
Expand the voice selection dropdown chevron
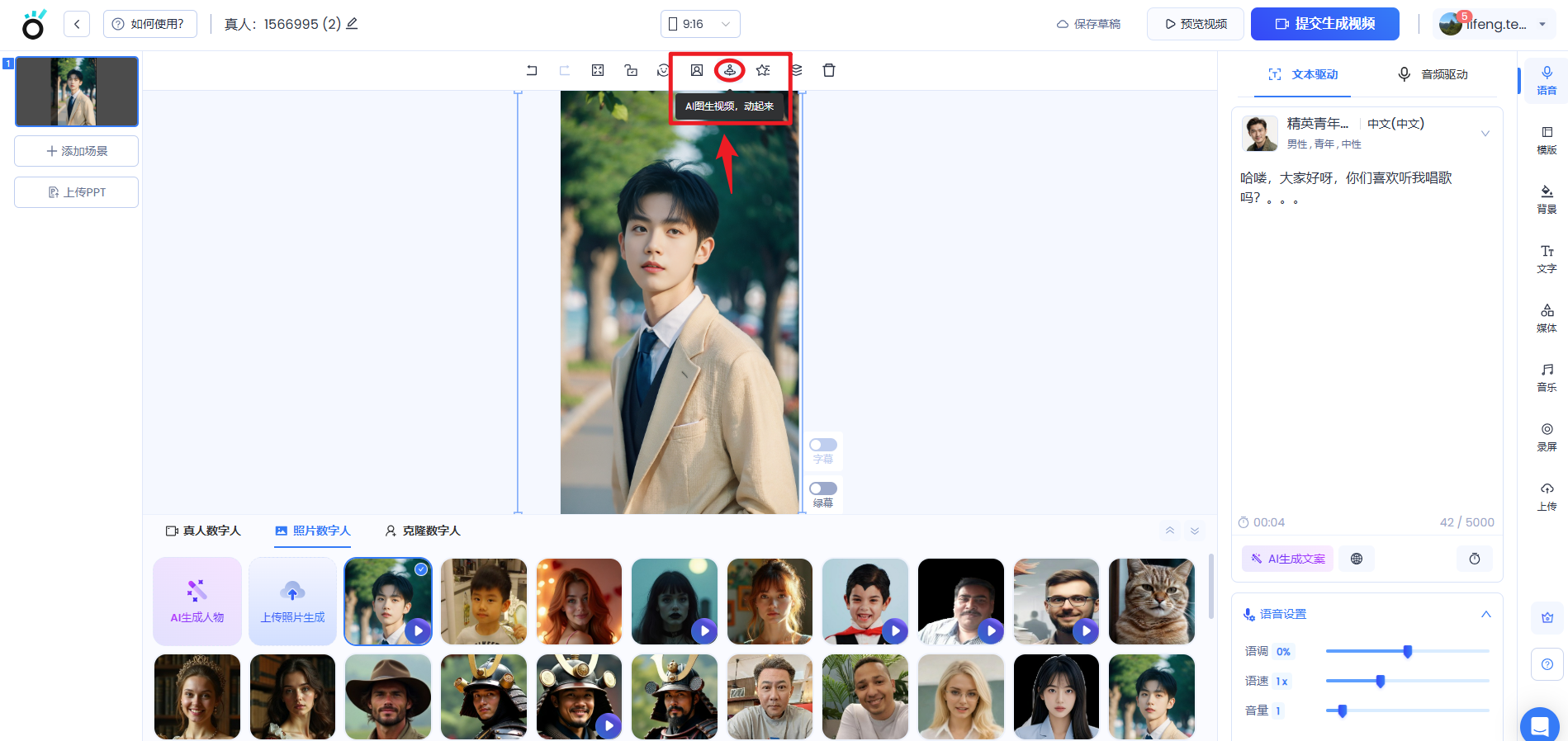(1485, 134)
